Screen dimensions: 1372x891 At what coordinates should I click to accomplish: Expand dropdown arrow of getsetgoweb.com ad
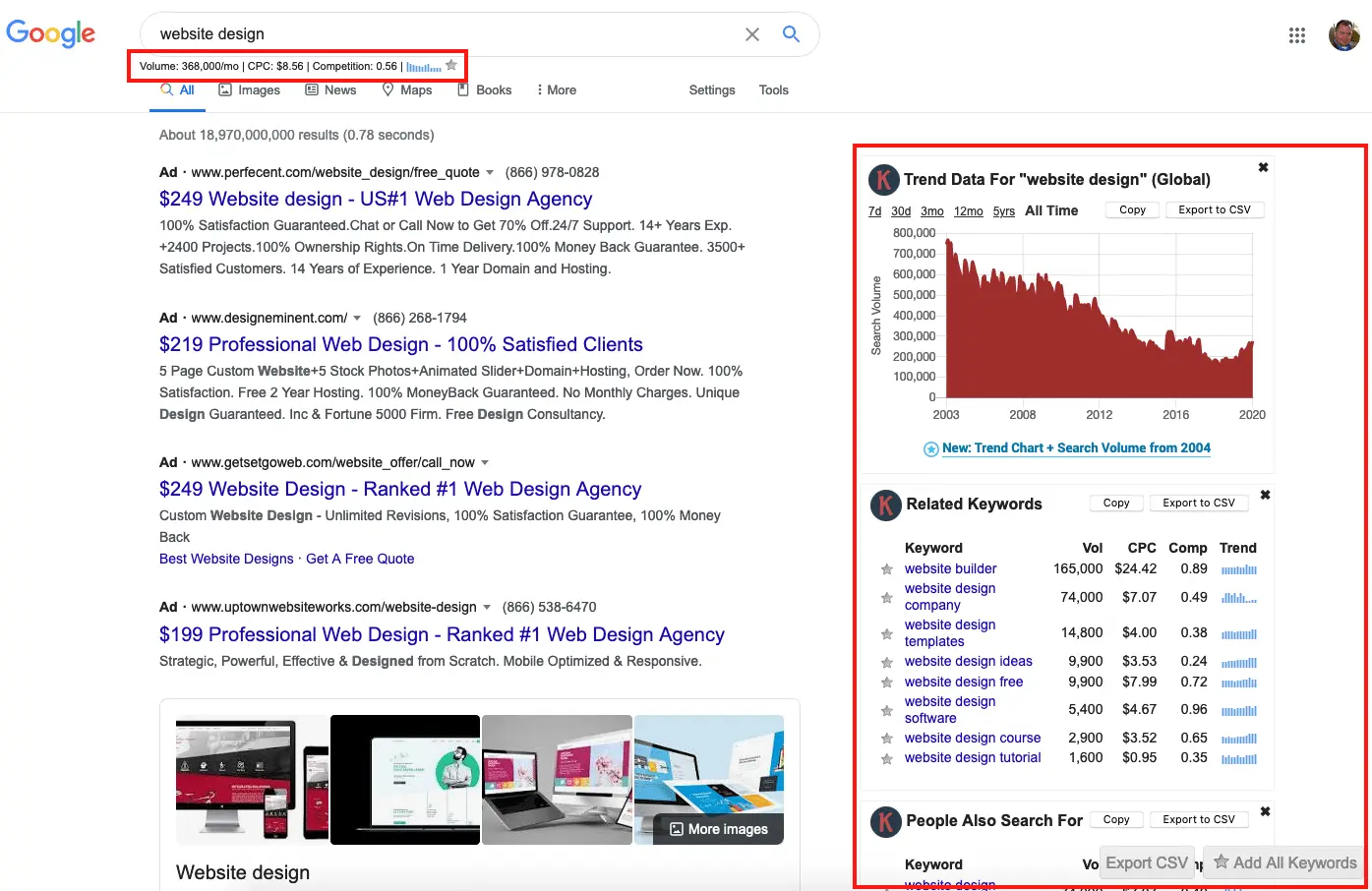pos(485,463)
